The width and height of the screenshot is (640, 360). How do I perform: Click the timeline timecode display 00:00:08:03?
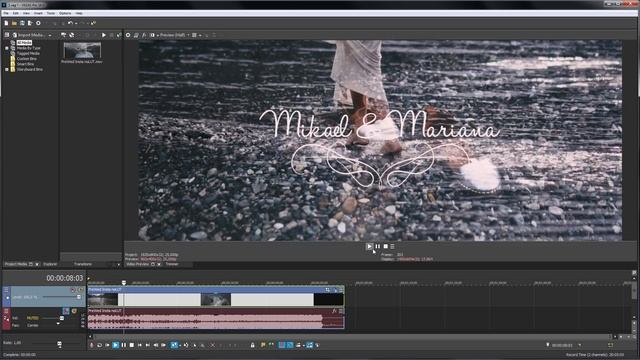coord(64,278)
